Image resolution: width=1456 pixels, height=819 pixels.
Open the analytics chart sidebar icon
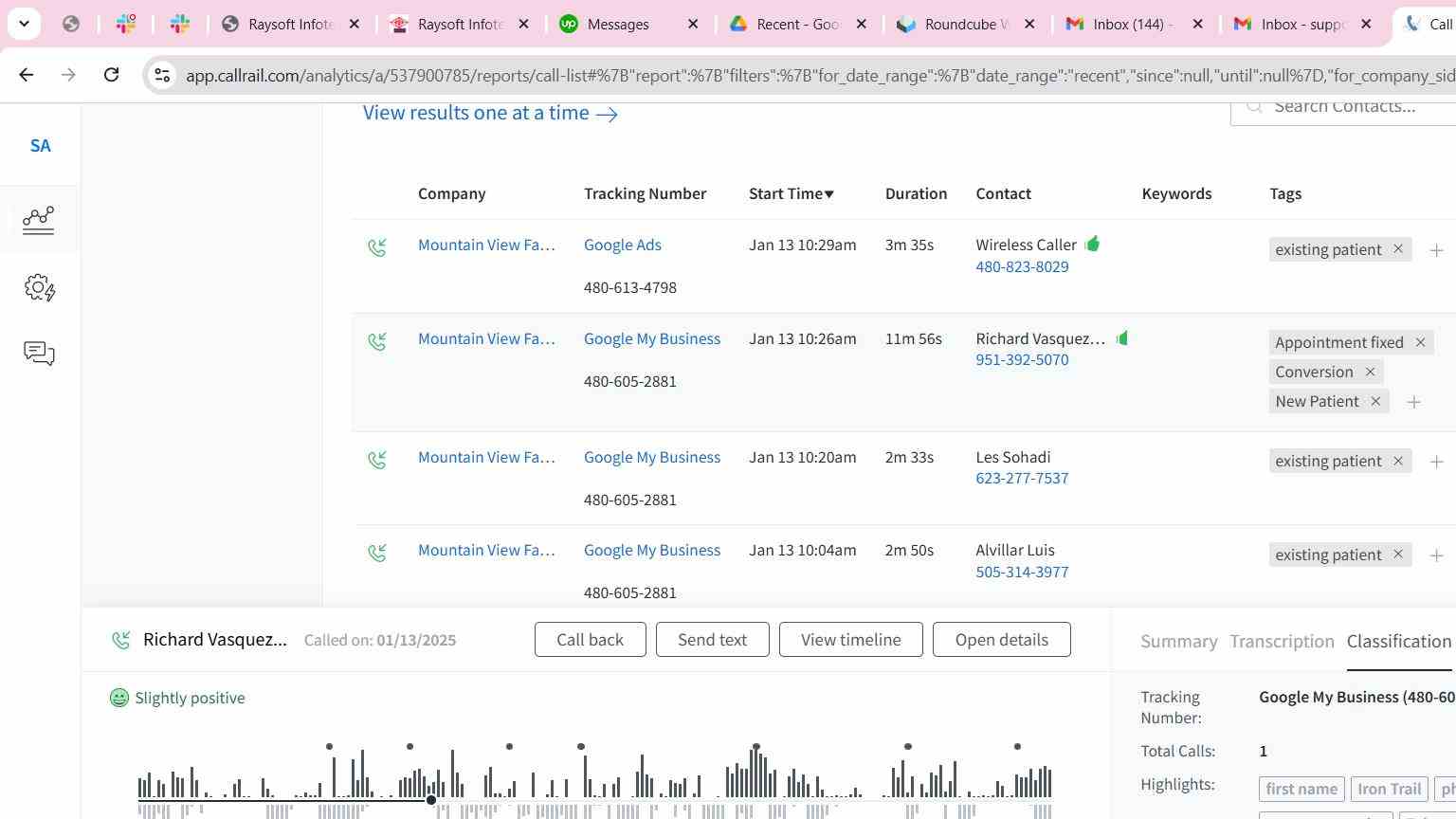(x=39, y=220)
